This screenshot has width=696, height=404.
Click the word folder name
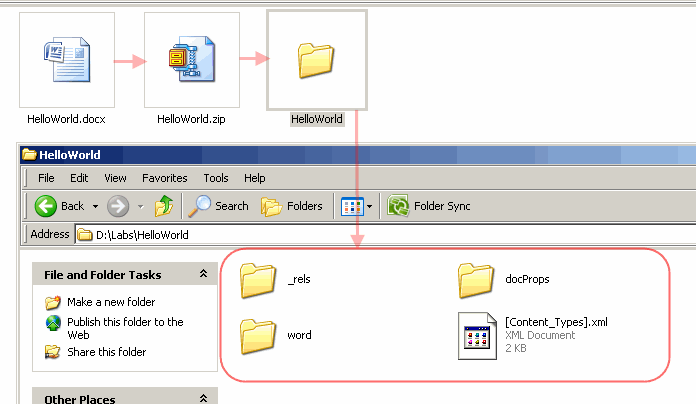pyautogui.click(x=299, y=335)
